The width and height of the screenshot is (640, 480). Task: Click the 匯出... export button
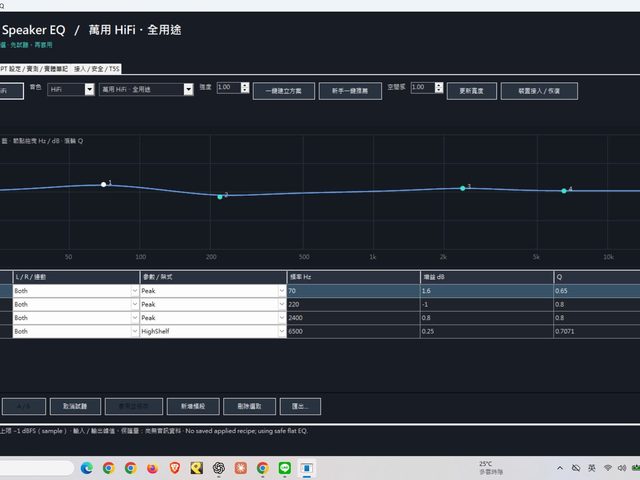click(300, 406)
